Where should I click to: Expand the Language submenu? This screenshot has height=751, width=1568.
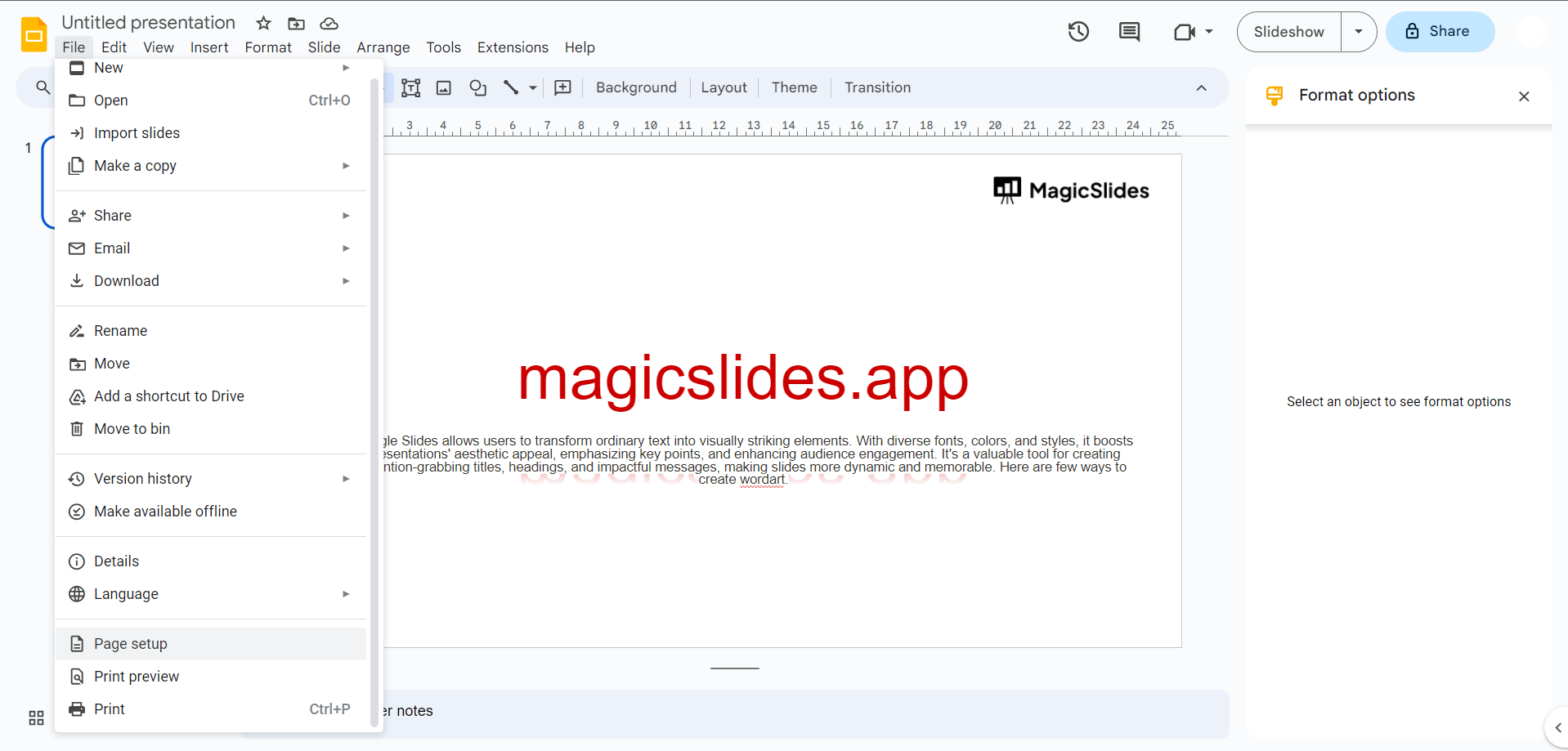(x=346, y=594)
